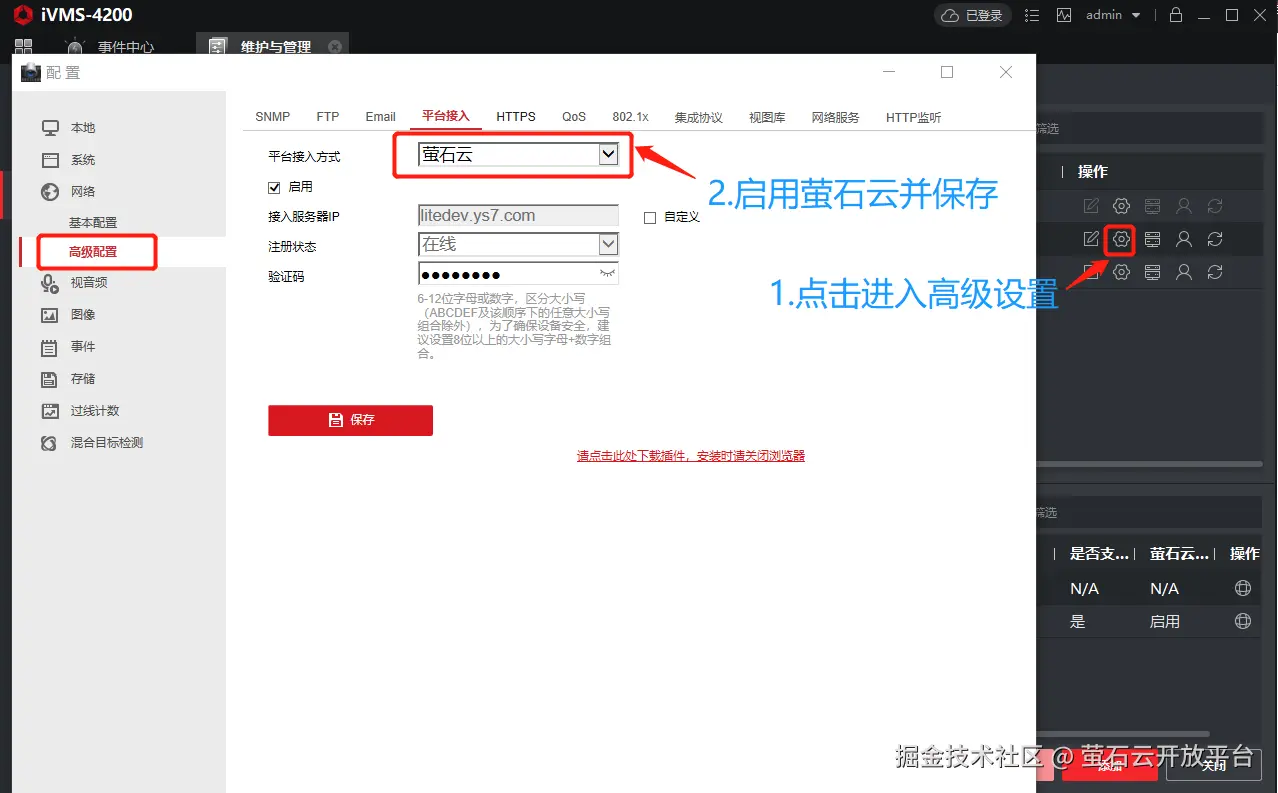Click edit pencil in highlighted device row

click(1091, 239)
